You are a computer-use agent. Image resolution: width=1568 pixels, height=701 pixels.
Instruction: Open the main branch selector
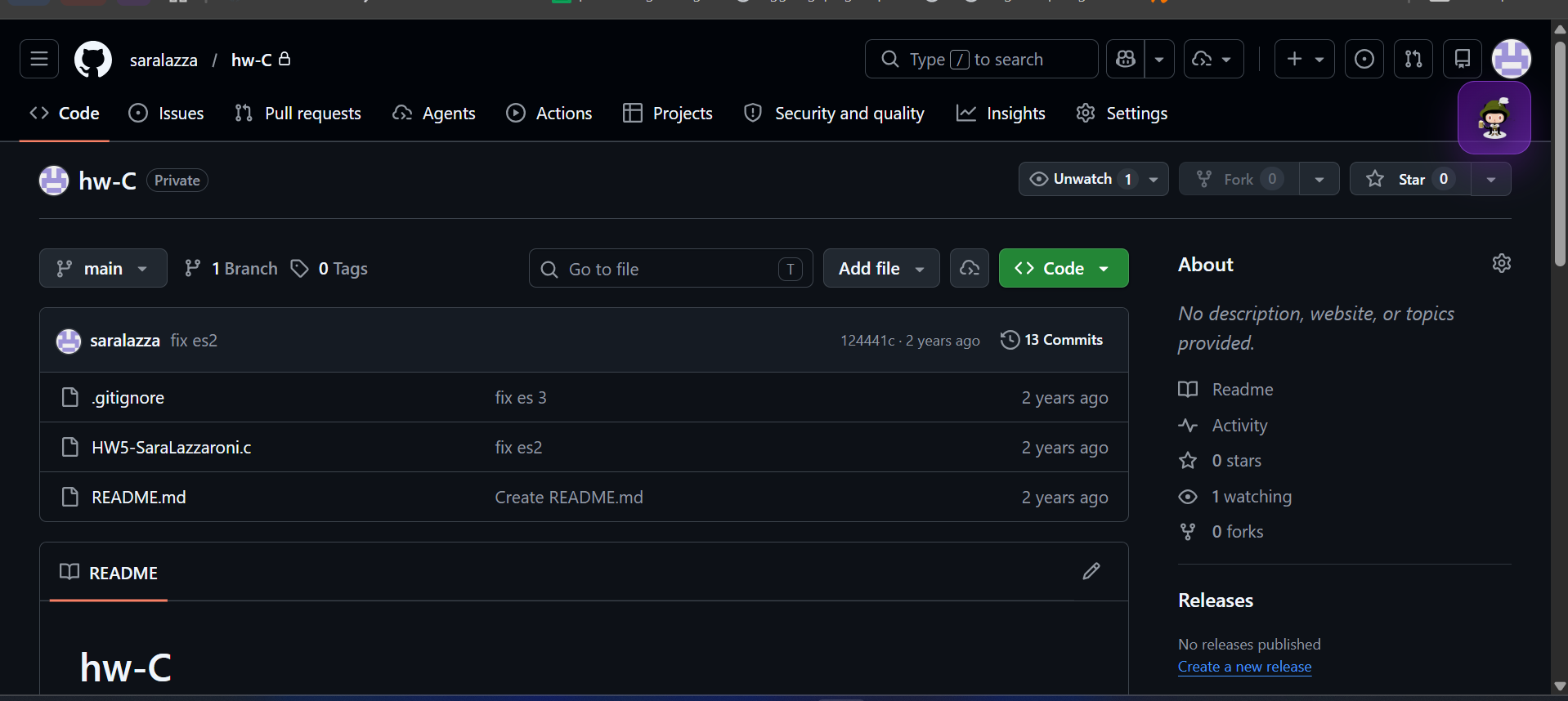(x=103, y=268)
